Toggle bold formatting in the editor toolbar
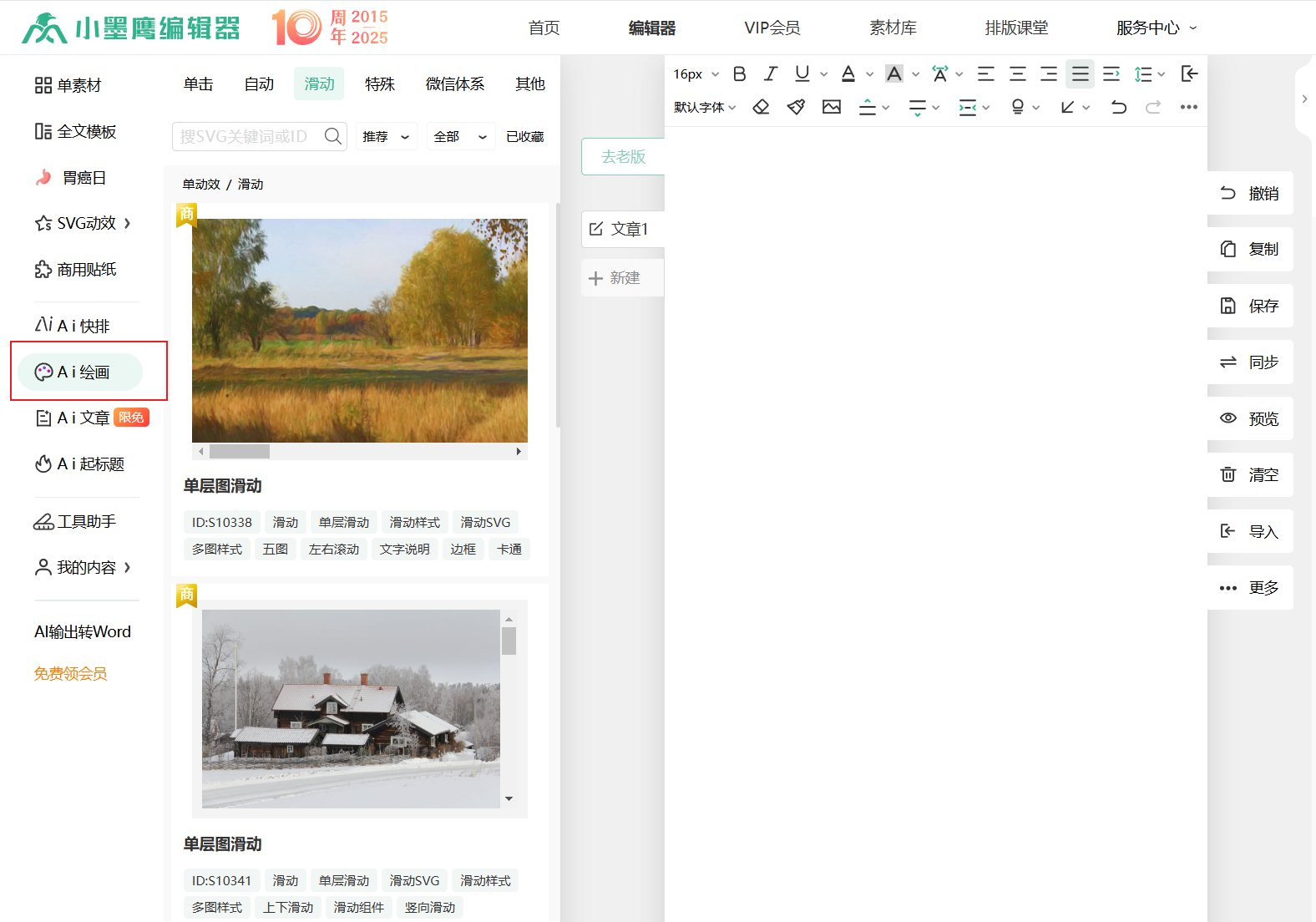This screenshot has height=922, width=1316. click(739, 74)
